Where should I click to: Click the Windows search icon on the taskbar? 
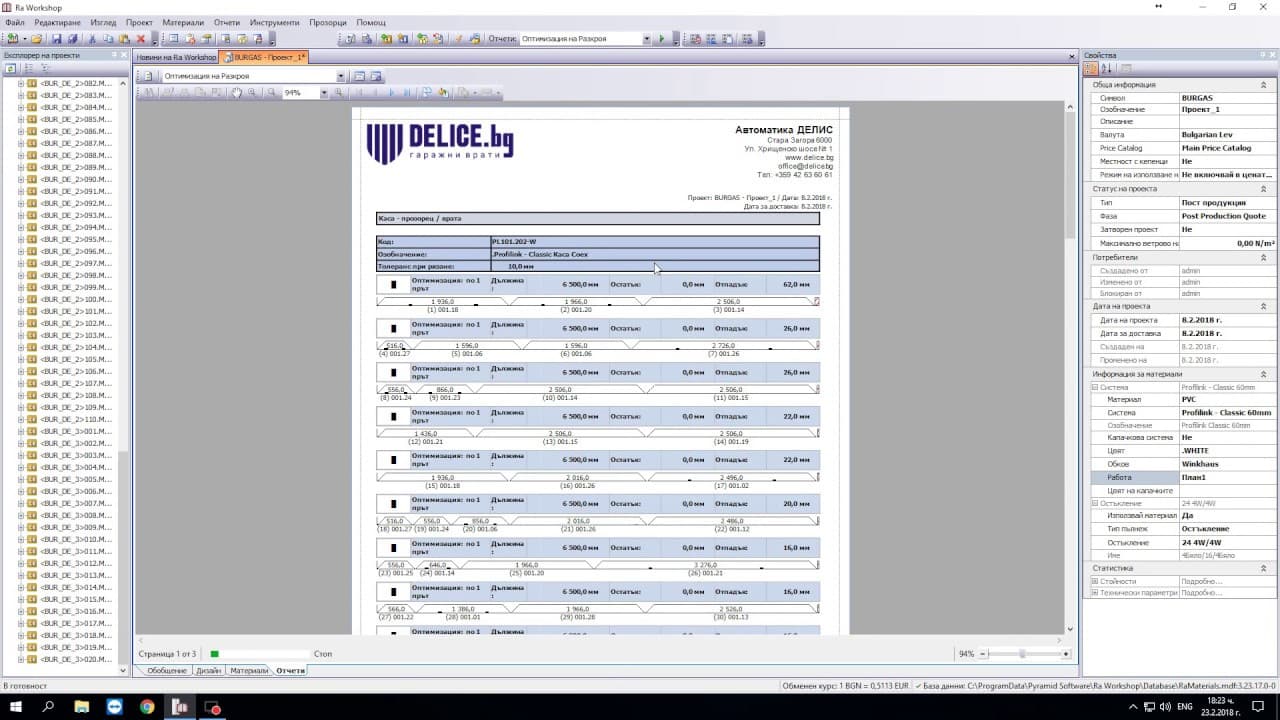click(49, 706)
